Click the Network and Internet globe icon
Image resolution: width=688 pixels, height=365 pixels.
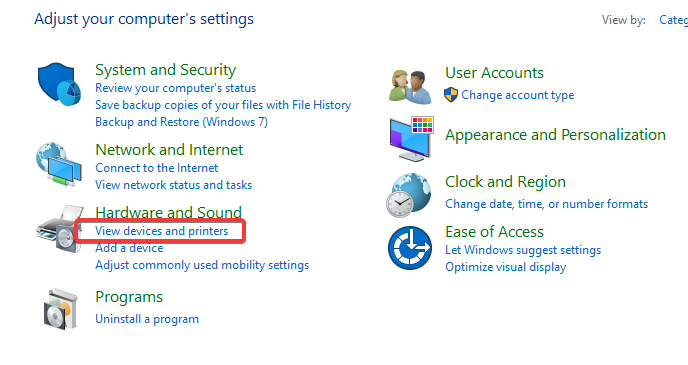click(x=59, y=165)
